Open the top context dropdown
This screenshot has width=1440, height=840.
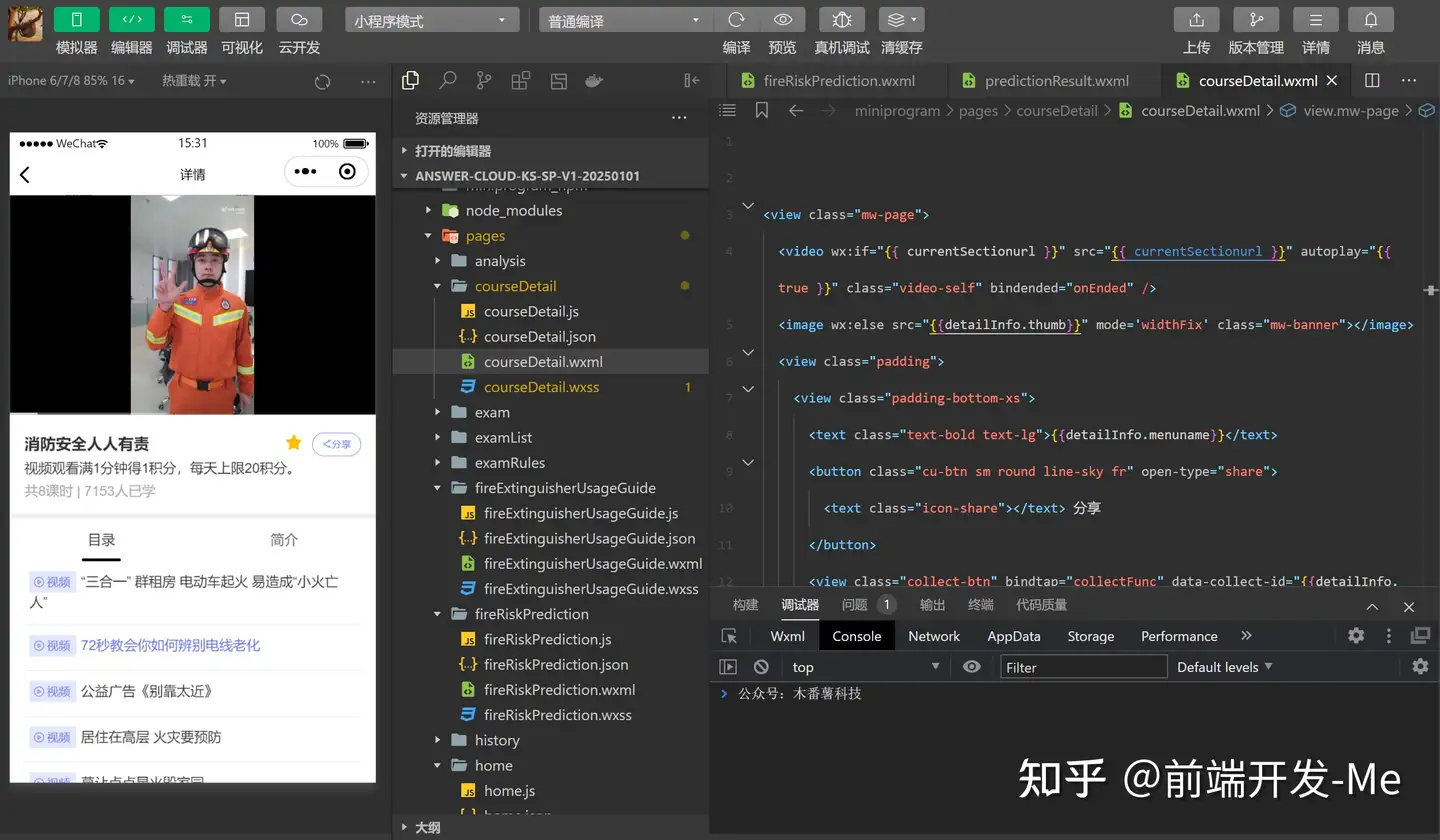(x=866, y=667)
